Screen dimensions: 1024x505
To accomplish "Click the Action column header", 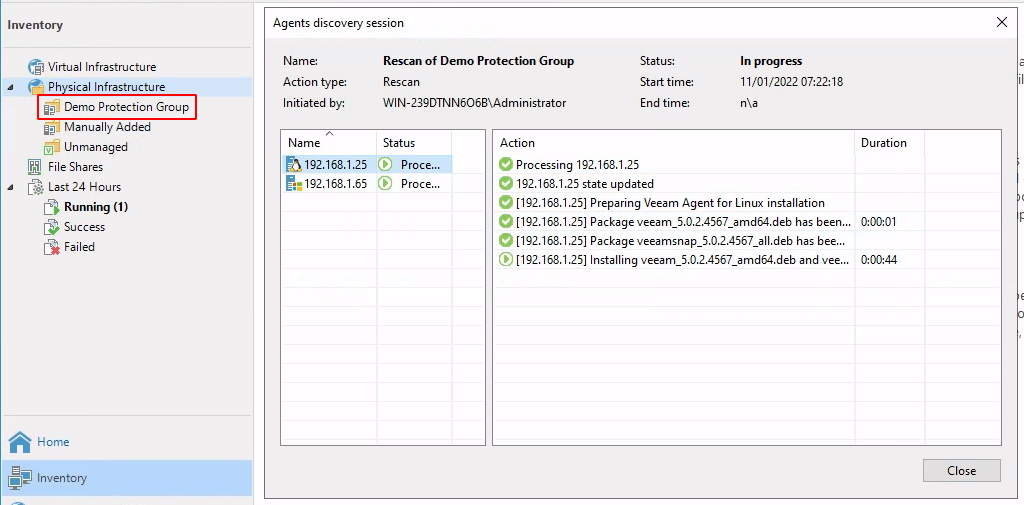I will pyautogui.click(x=674, y=143).
